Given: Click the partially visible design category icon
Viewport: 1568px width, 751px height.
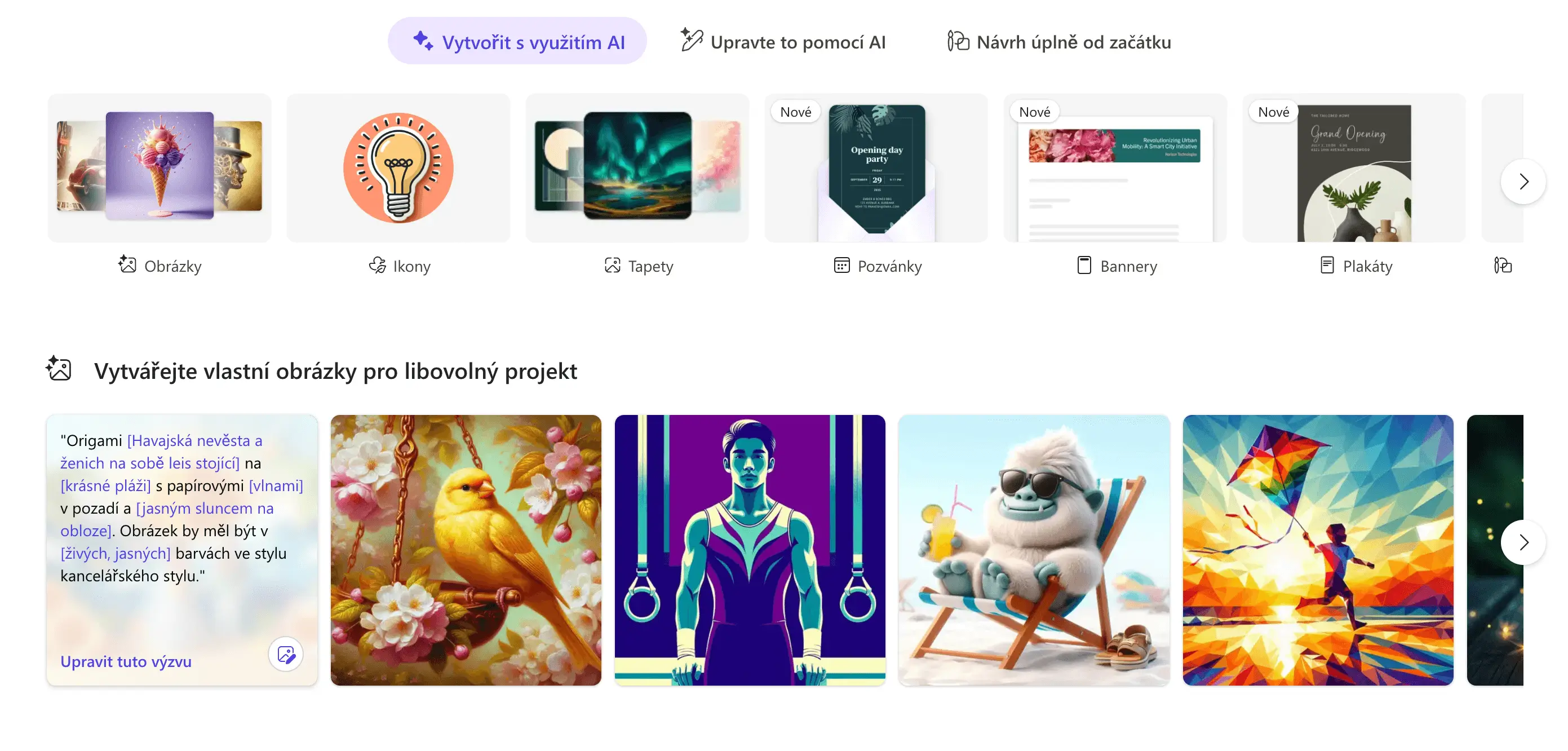Looking at the screenshot, I should [1502, 265].
